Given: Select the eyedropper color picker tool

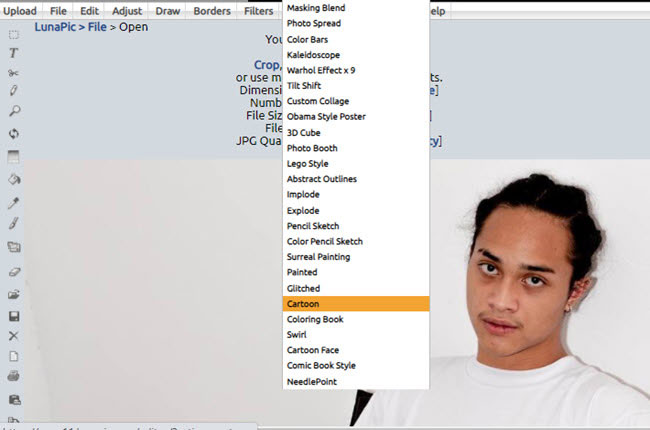Looking at the screenshot, I should coord(14,202).
